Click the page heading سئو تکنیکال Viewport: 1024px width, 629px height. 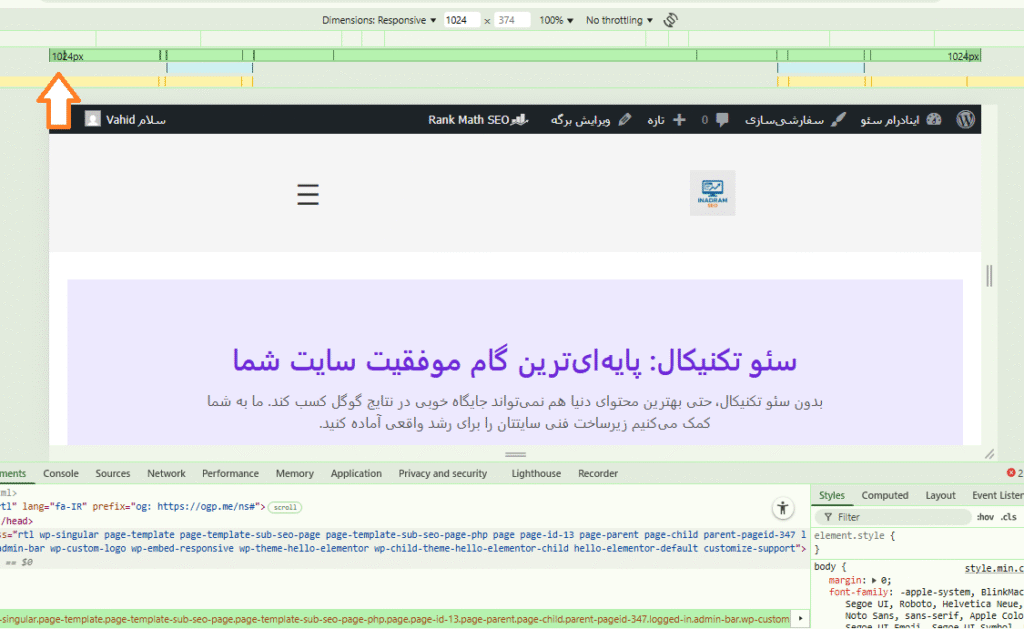(x=515, y=361)
